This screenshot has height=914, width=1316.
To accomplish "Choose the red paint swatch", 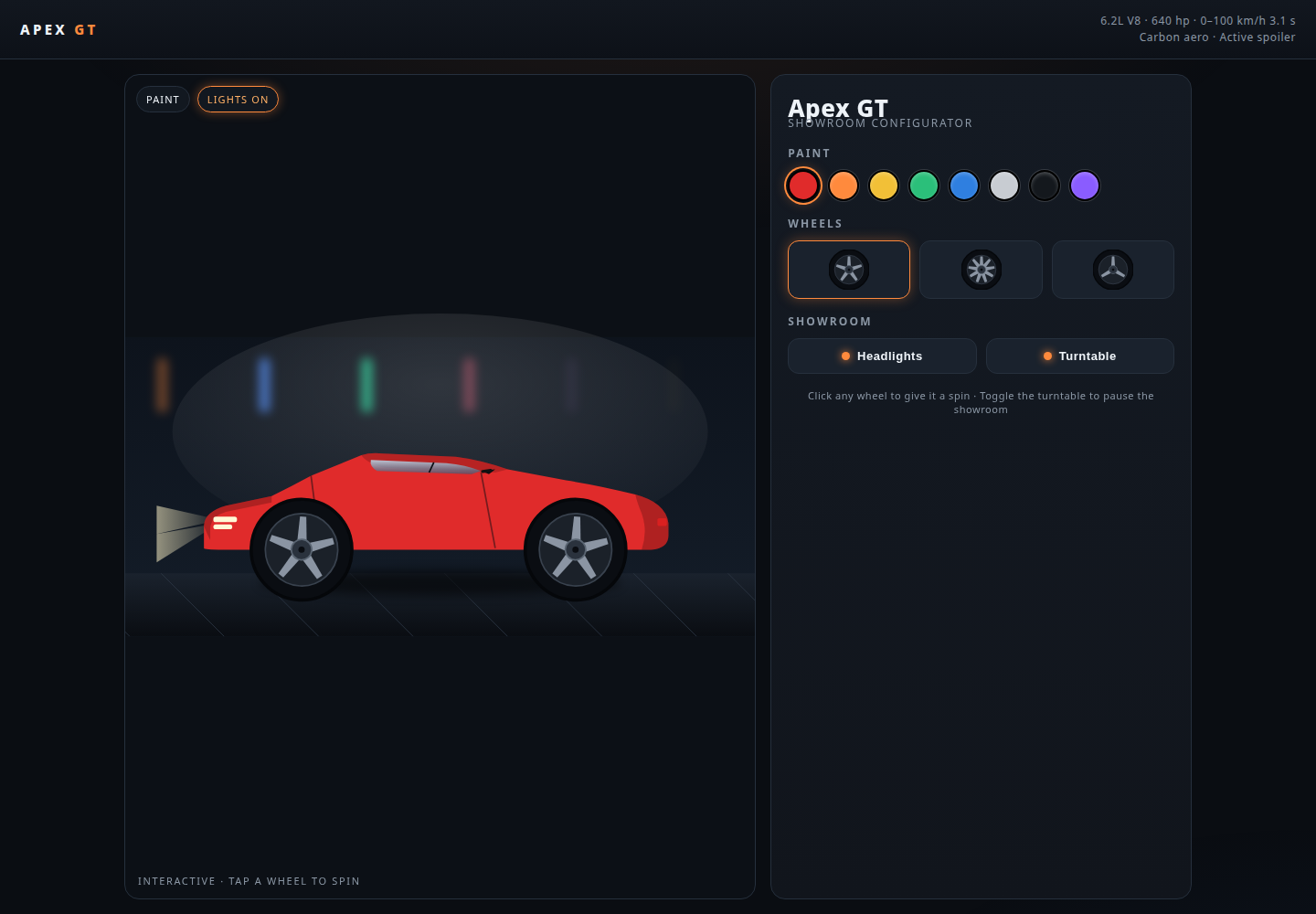I will [x=803, y=186].
